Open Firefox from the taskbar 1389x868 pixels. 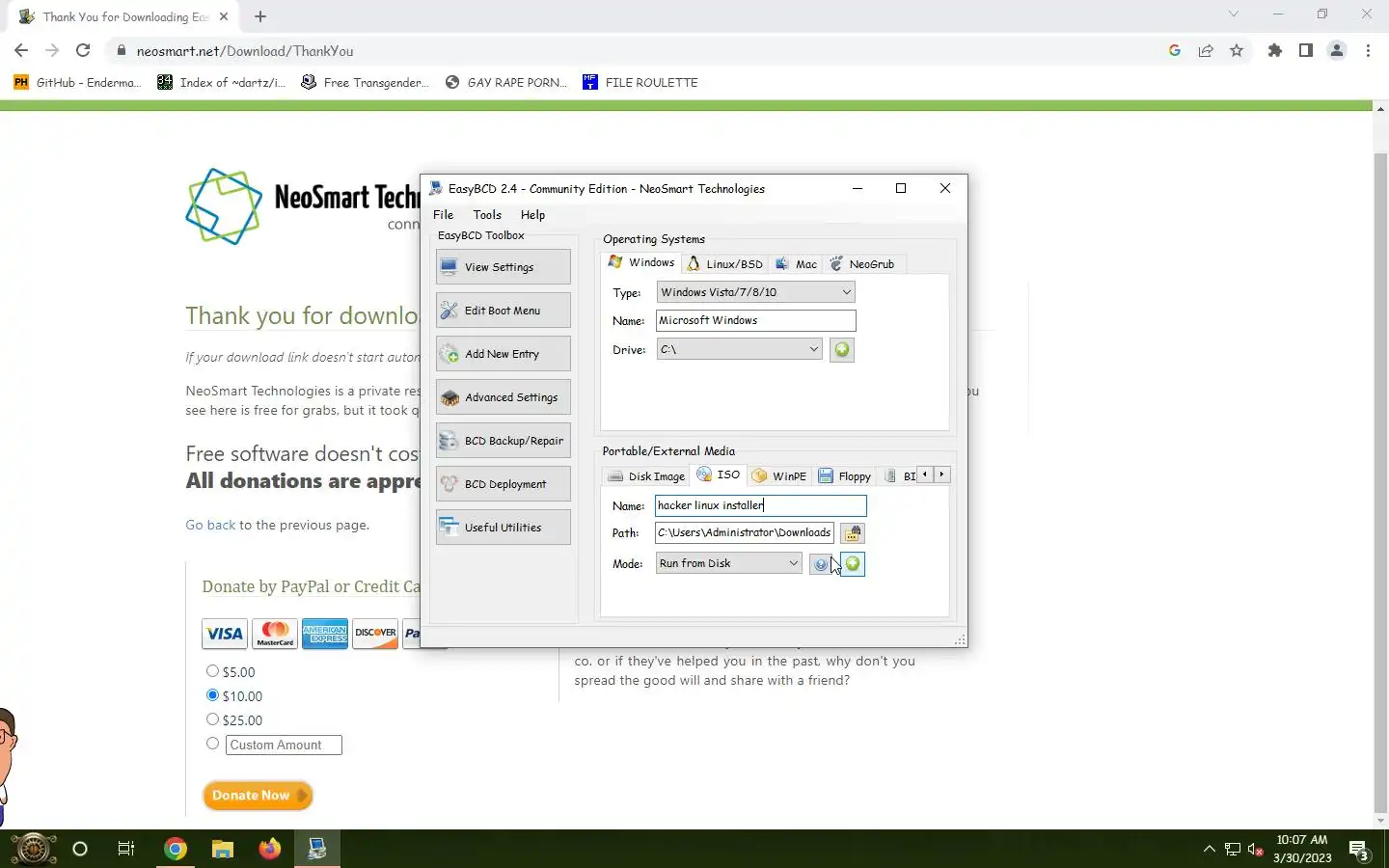click(270, 849)
